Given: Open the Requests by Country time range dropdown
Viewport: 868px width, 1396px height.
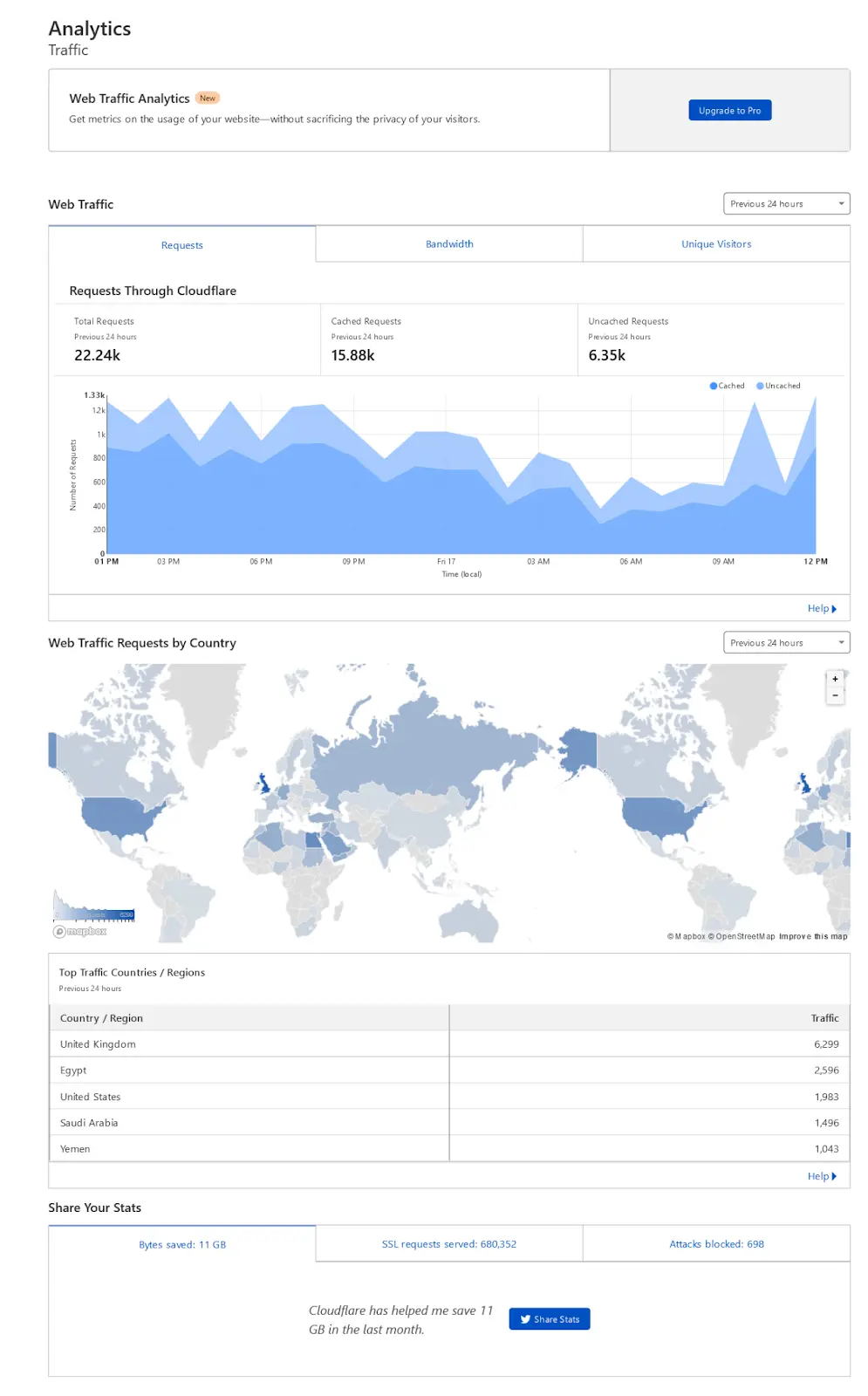Looking at the screenshot, I should click(x=786, y=643).
